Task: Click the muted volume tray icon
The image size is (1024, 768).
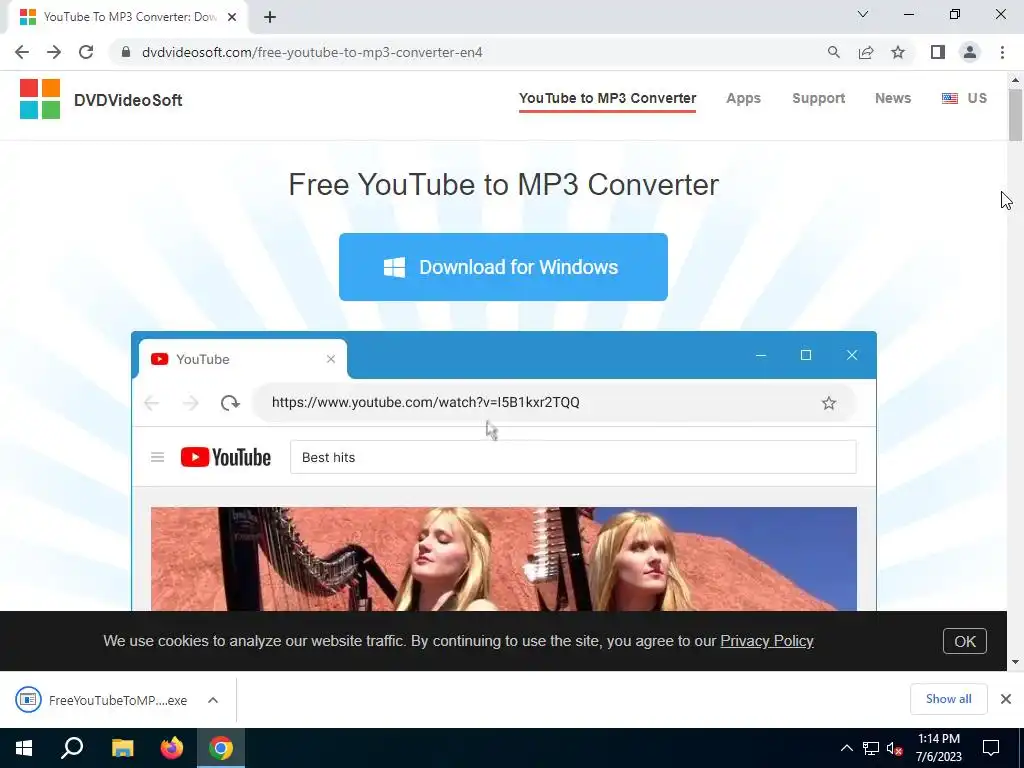Action: (894, 748)
